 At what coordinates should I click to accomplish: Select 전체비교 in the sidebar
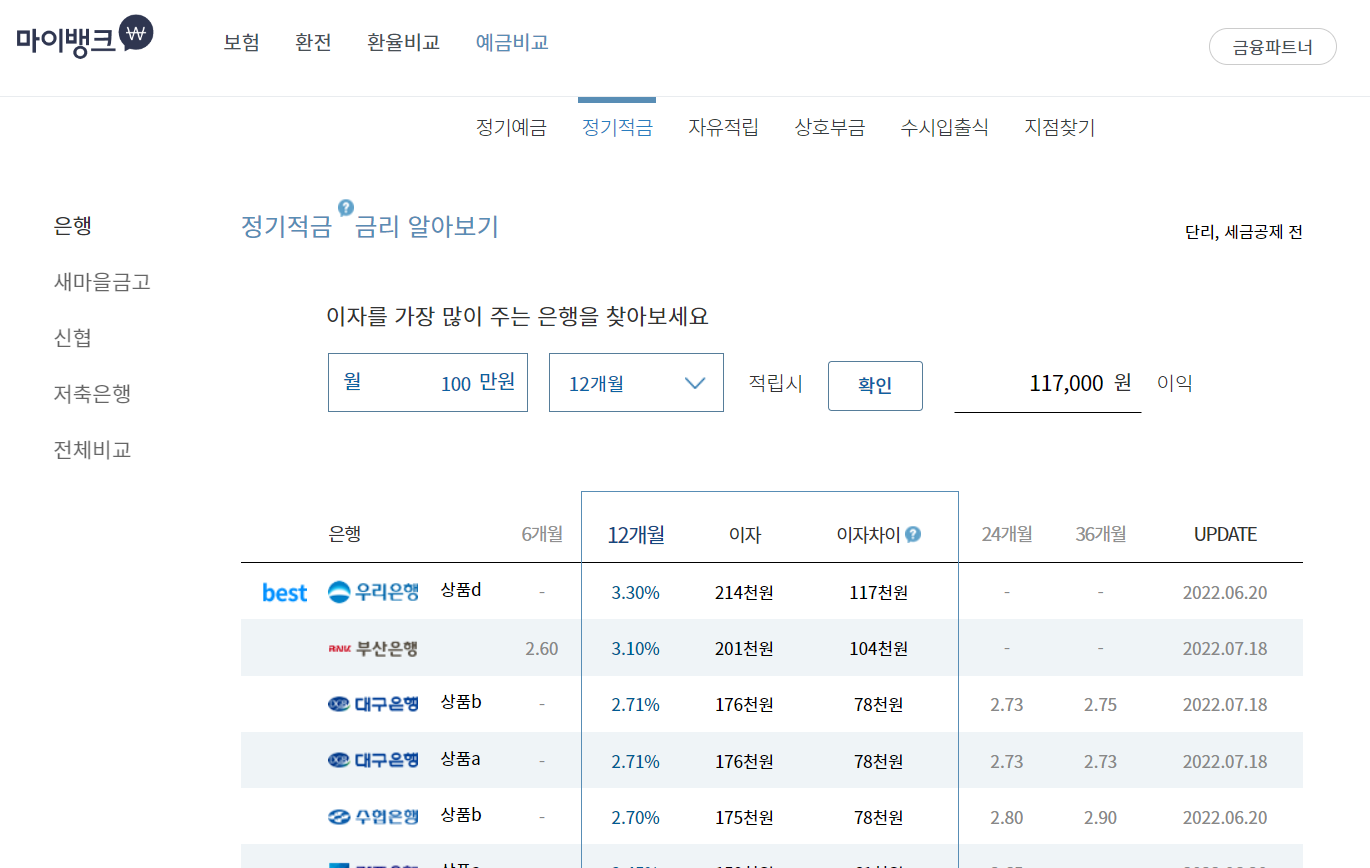[92, 450]
